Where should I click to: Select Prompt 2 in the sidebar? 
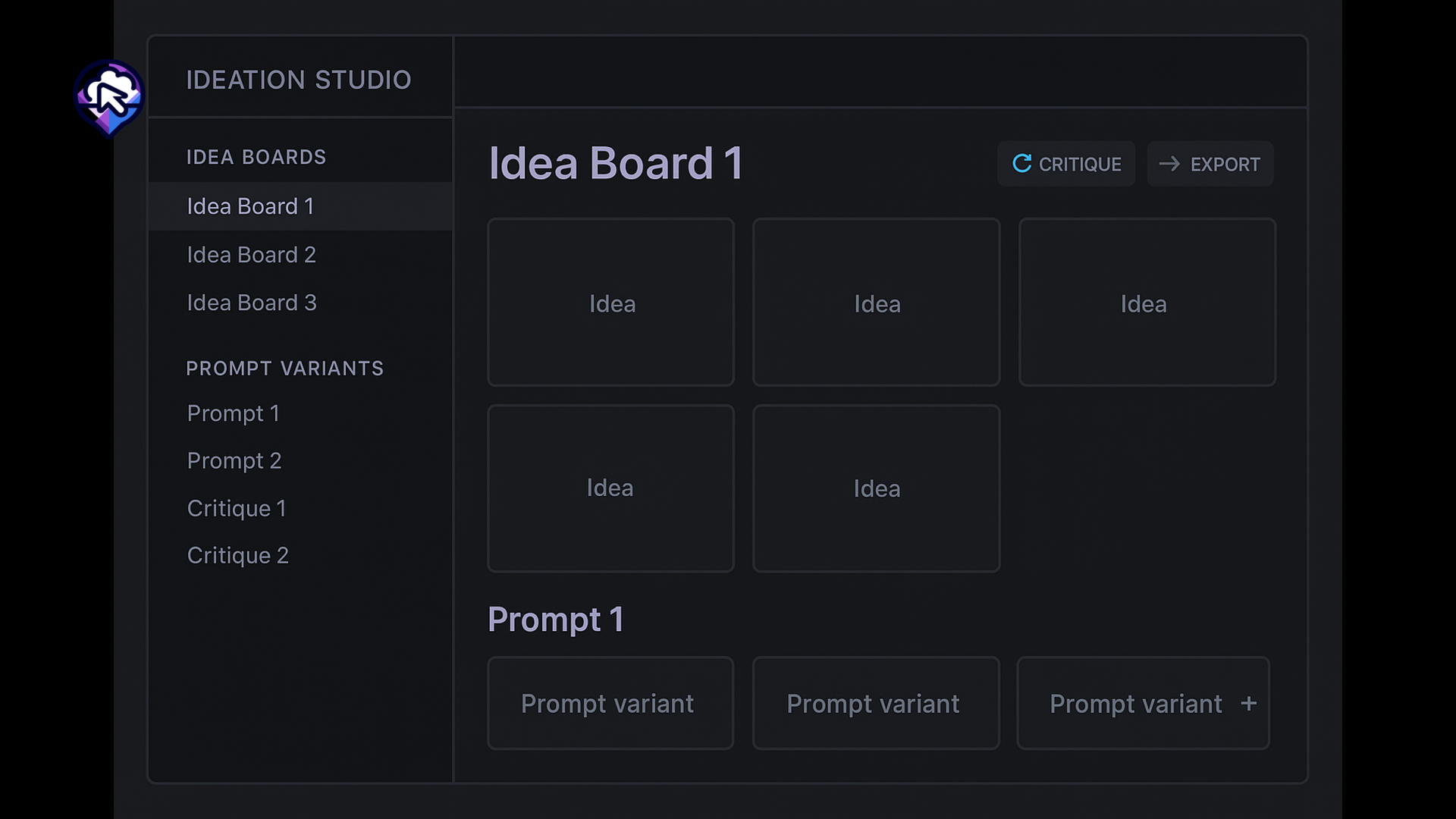point(234,460)
